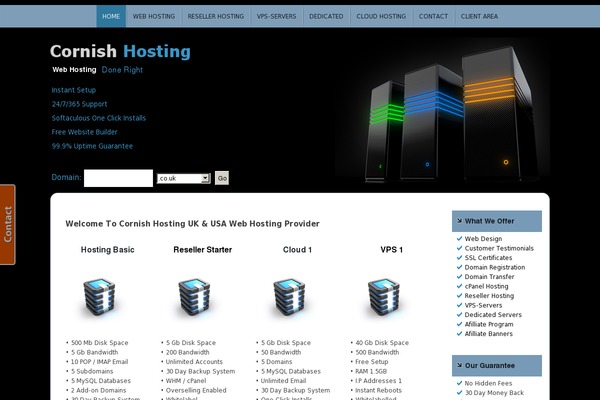Image resolution: width=600 pixels, height=400 pixels.
Task: Click the Instant Reboots list item
Action: [x=378, y=390]
